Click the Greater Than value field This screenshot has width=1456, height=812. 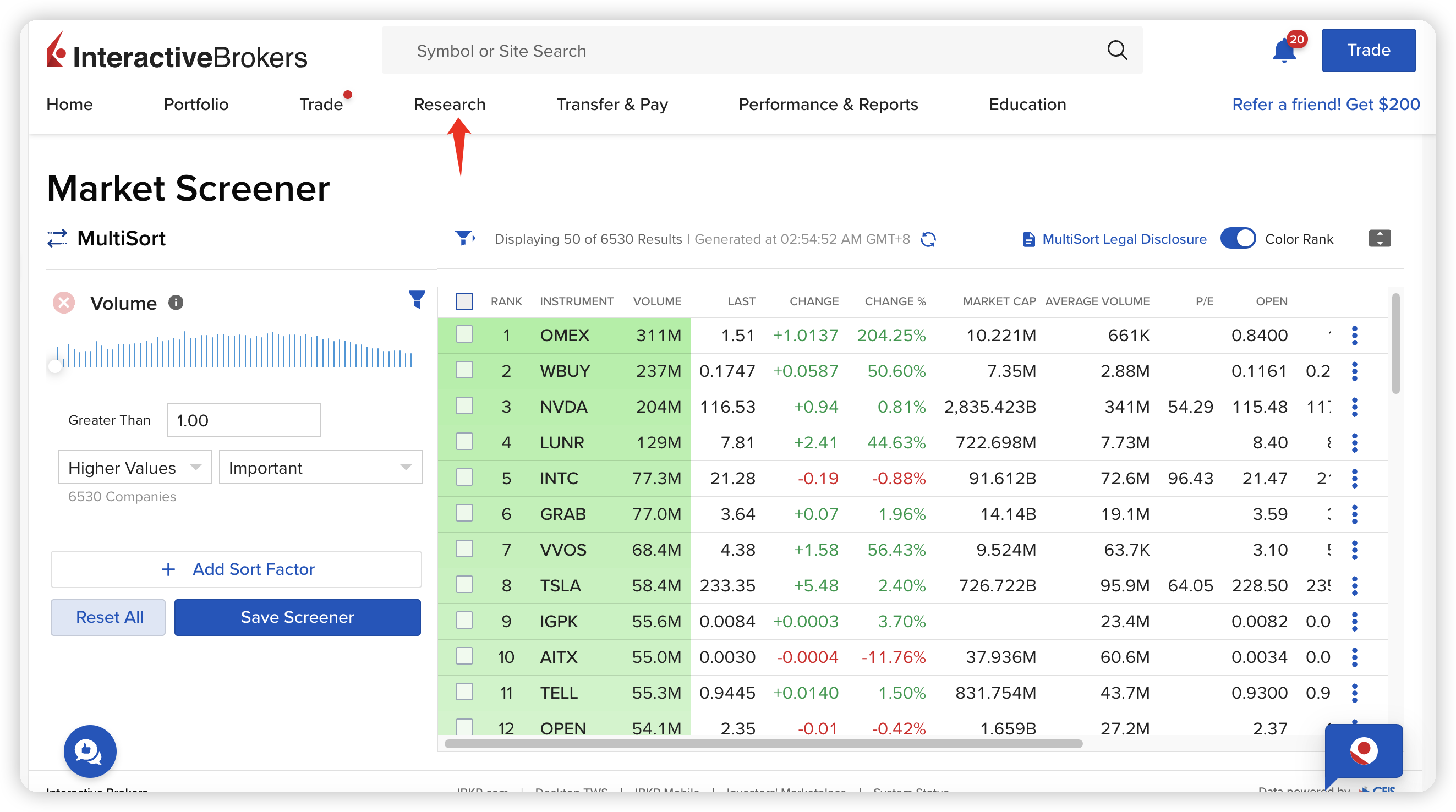pyautogui.click(x=244, y=420)
